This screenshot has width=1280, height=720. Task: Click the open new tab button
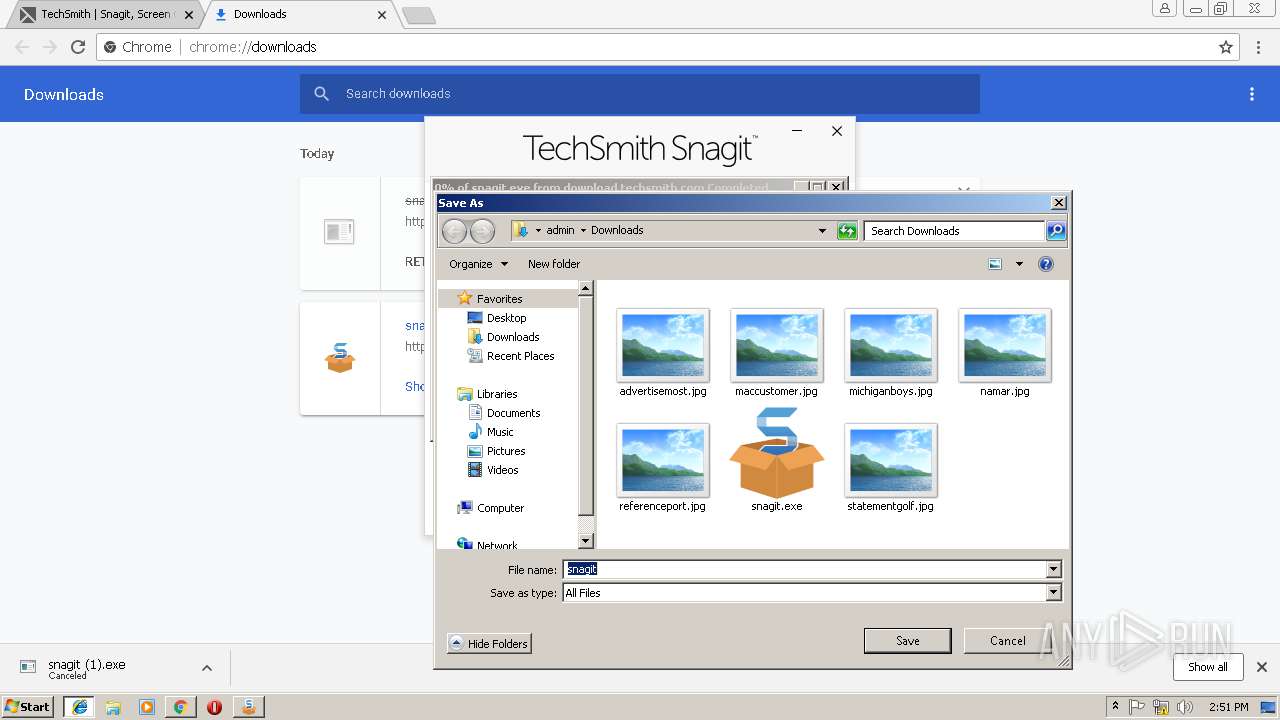pyautogui.click(x=418, y=15)
